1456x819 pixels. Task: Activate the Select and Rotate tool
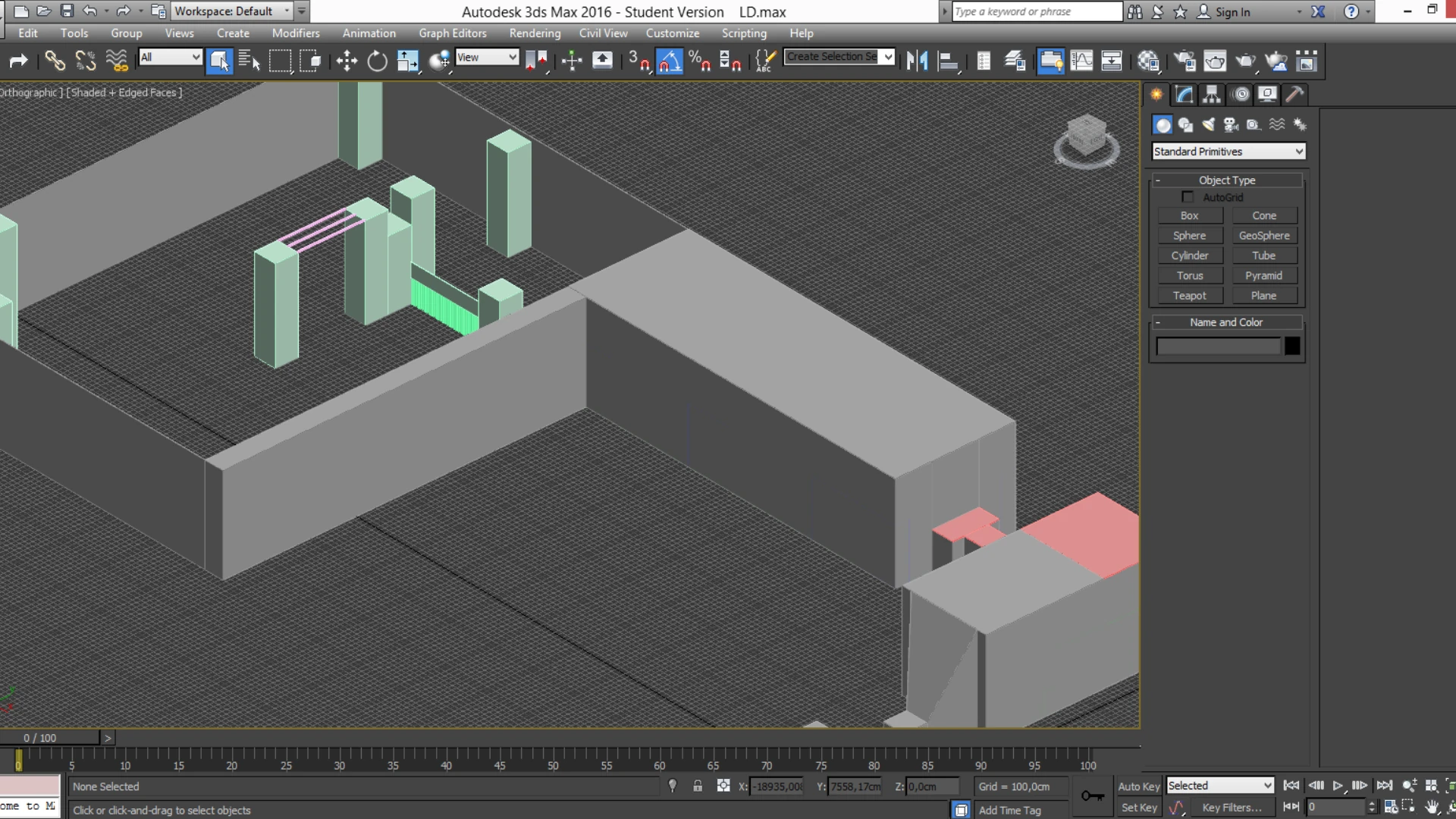pyautogui.click(x=377, y=61)
